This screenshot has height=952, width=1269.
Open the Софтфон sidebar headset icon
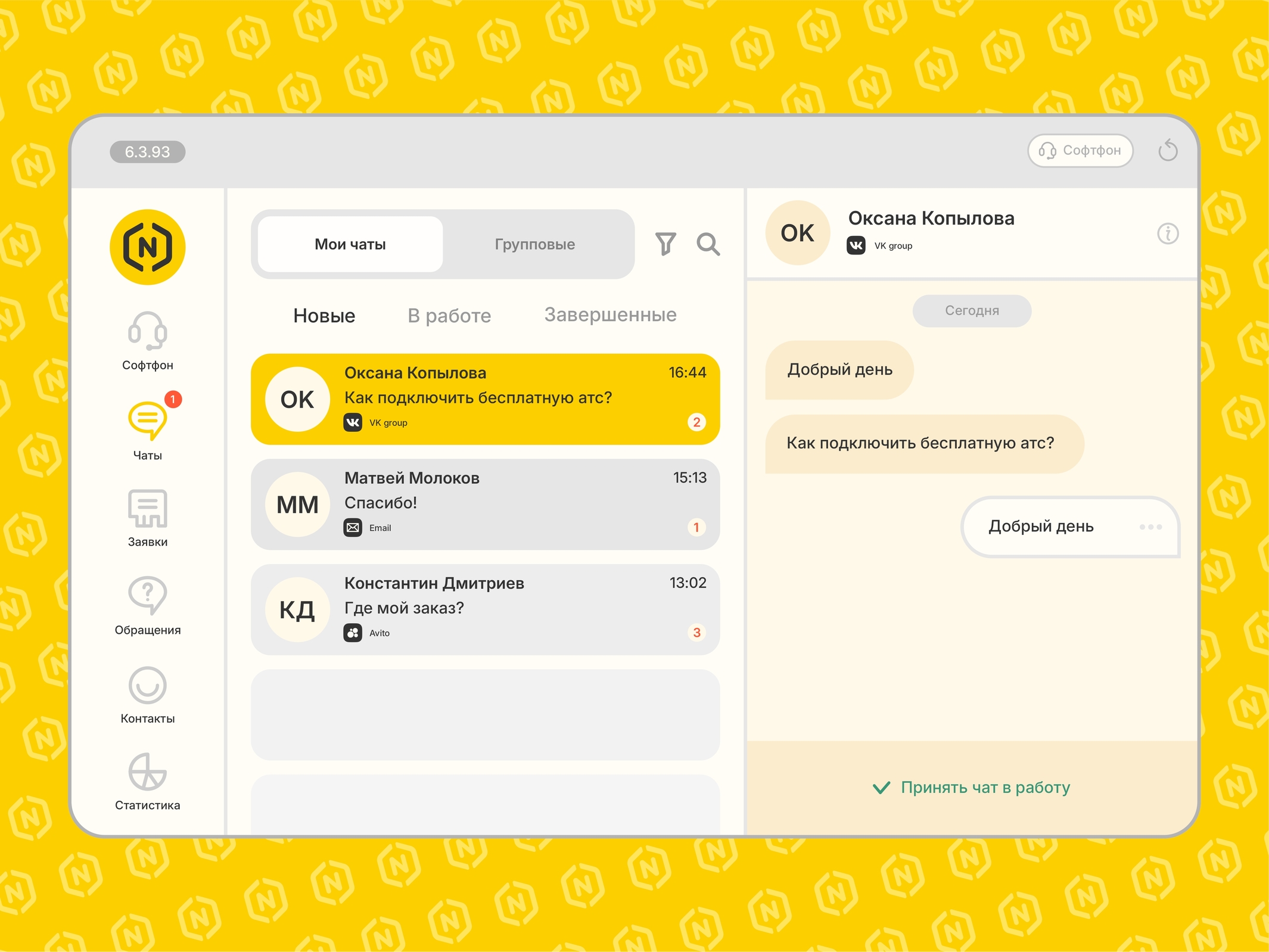pos(148,331)
